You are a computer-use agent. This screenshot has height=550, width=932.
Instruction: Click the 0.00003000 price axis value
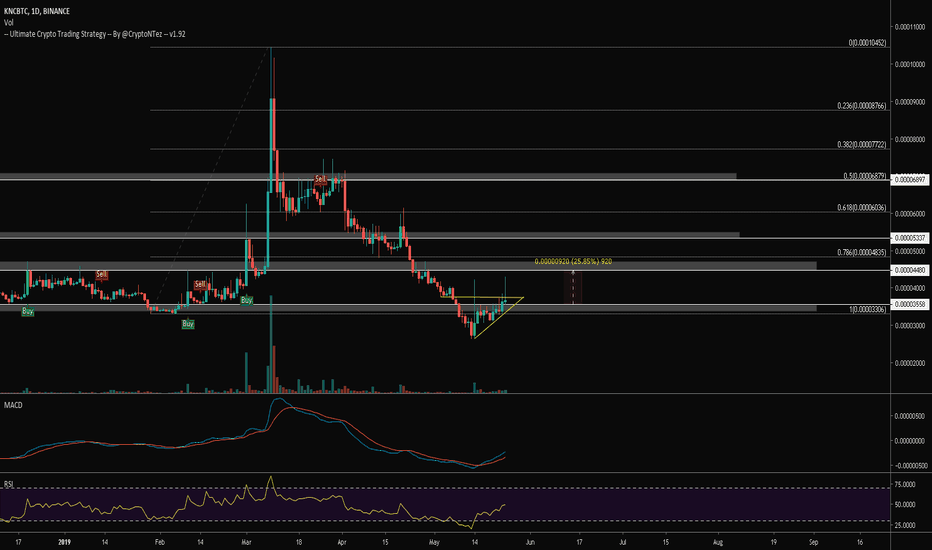coord(910,326)
